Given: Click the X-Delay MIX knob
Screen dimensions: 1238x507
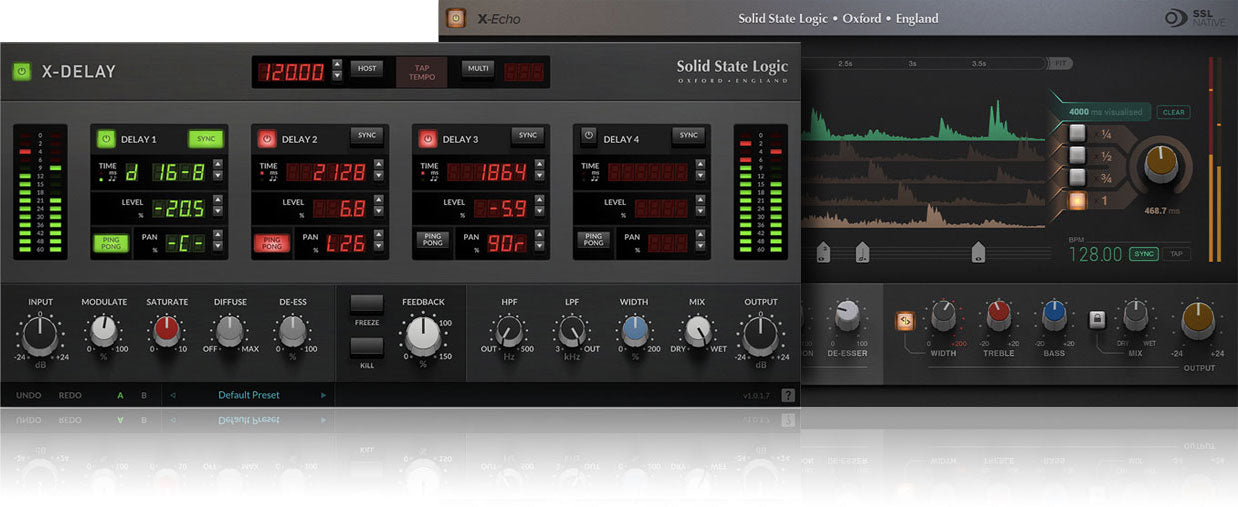Looking at the screenshot, I should click(x=697, y=331).
